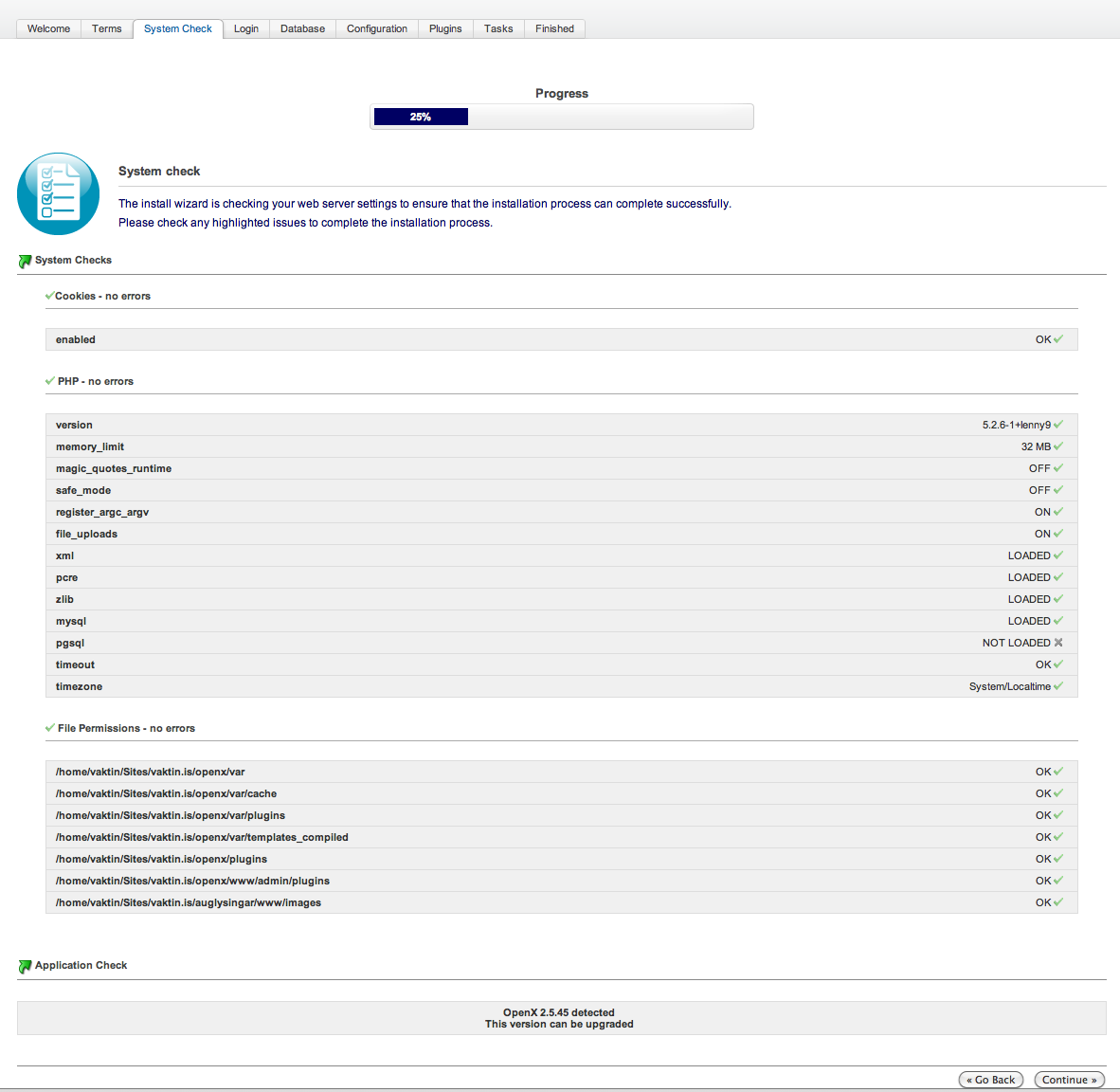1120x1092 pixels.
Task: Click the checkmark in the timezone row
Action: [x=1058, y=686]
